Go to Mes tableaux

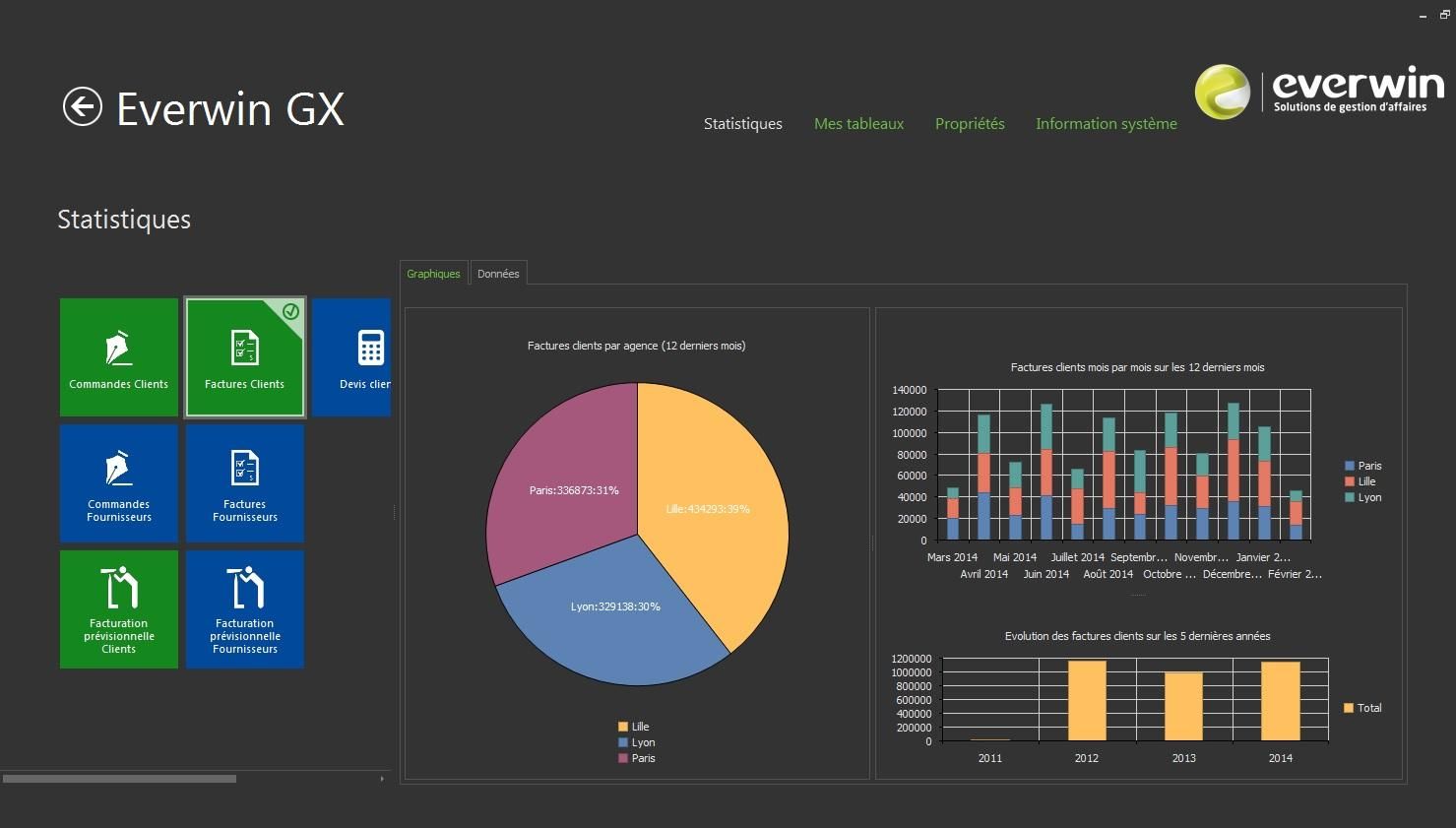858,124
